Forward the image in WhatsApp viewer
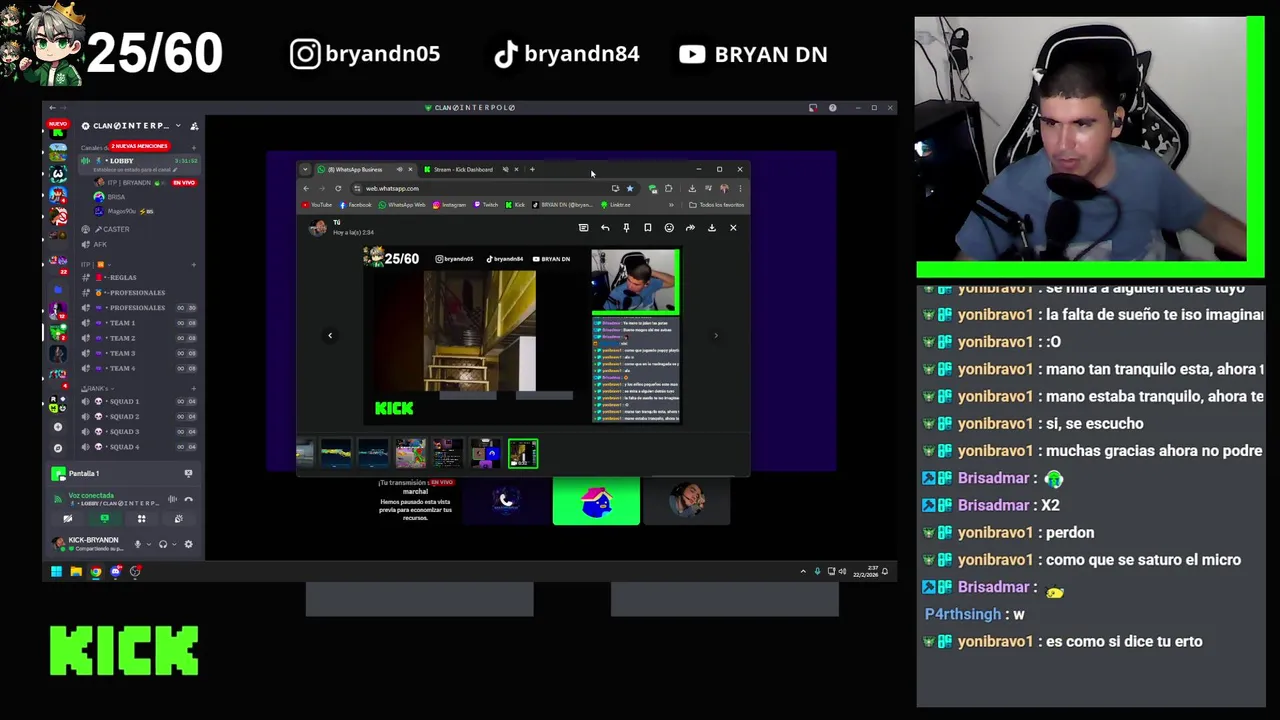 (x=690, y=228)
